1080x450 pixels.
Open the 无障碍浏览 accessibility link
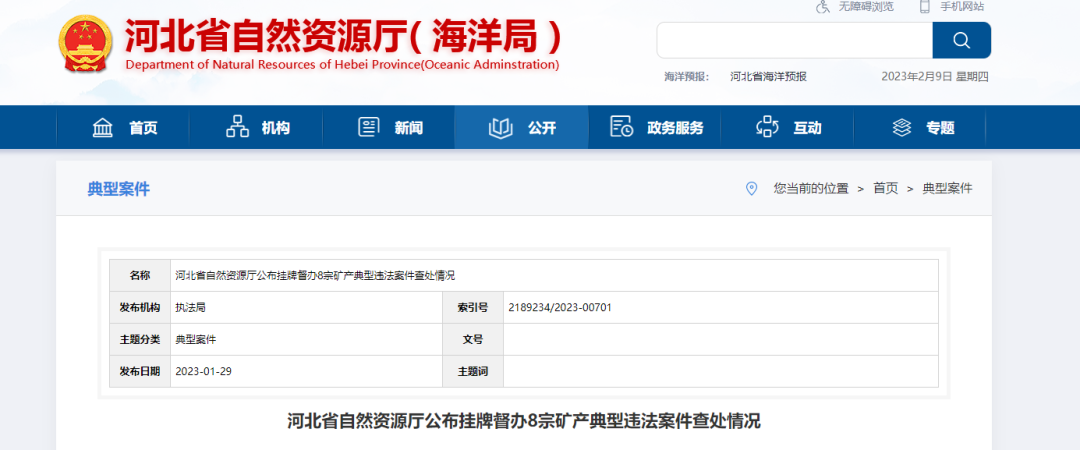[x=866, y=7]
